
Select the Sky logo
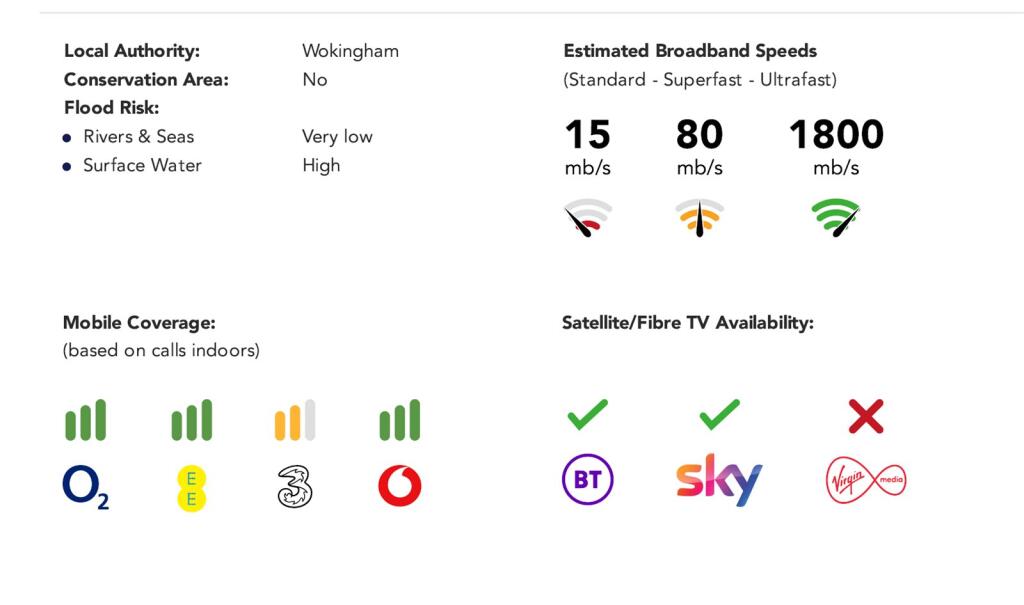point(719,480)
